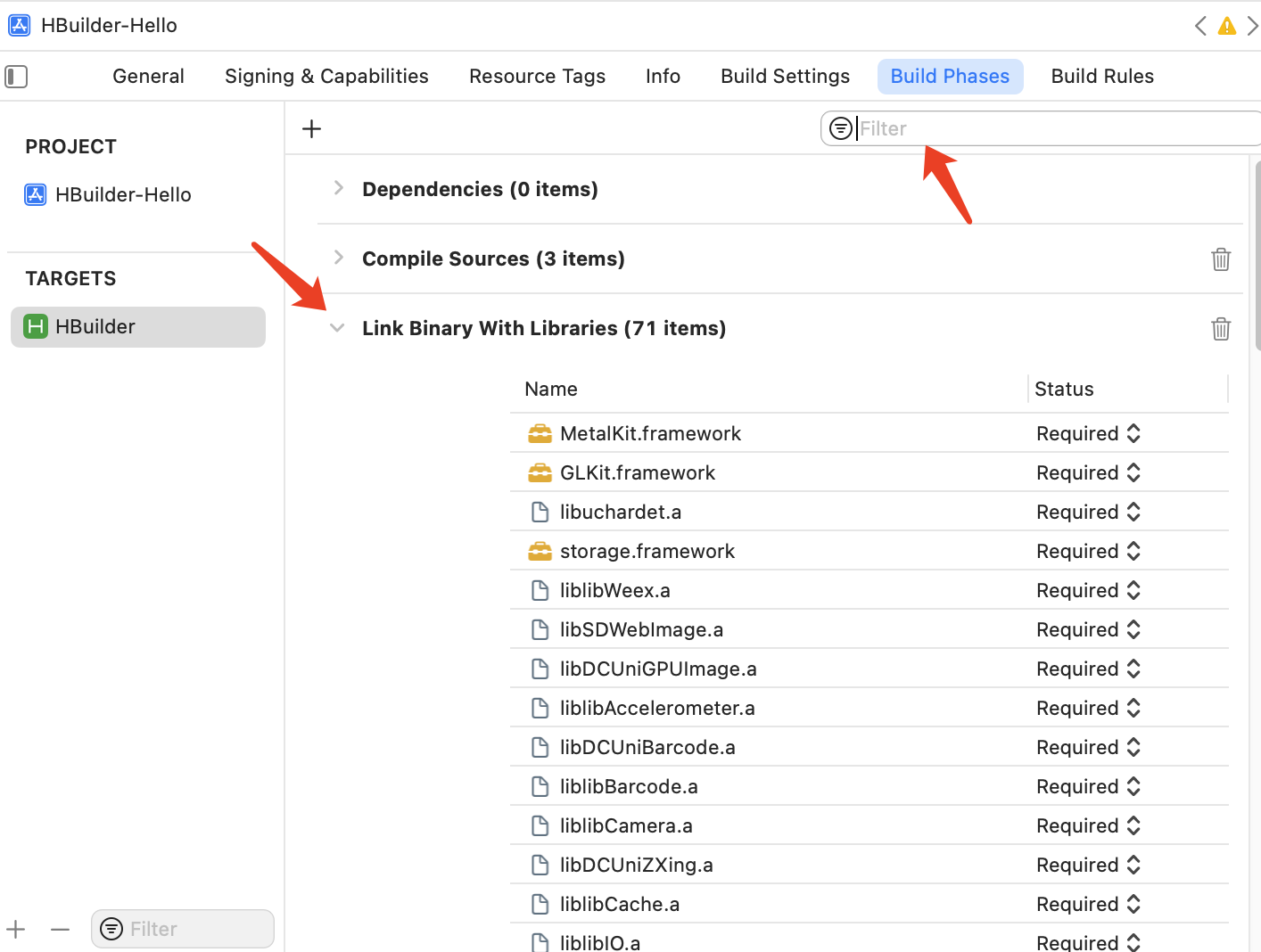Expand the Compile Sources section

pos(338,258)
